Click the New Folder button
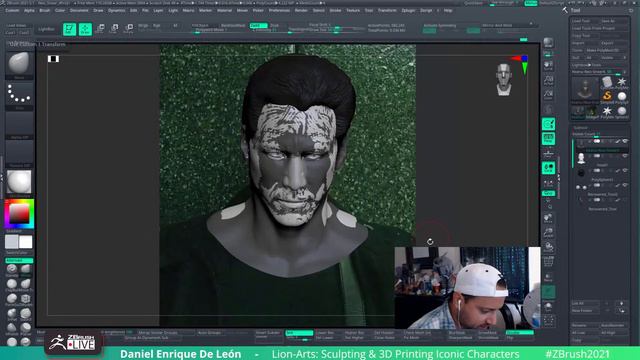640x360 pixels. [585, 311]
